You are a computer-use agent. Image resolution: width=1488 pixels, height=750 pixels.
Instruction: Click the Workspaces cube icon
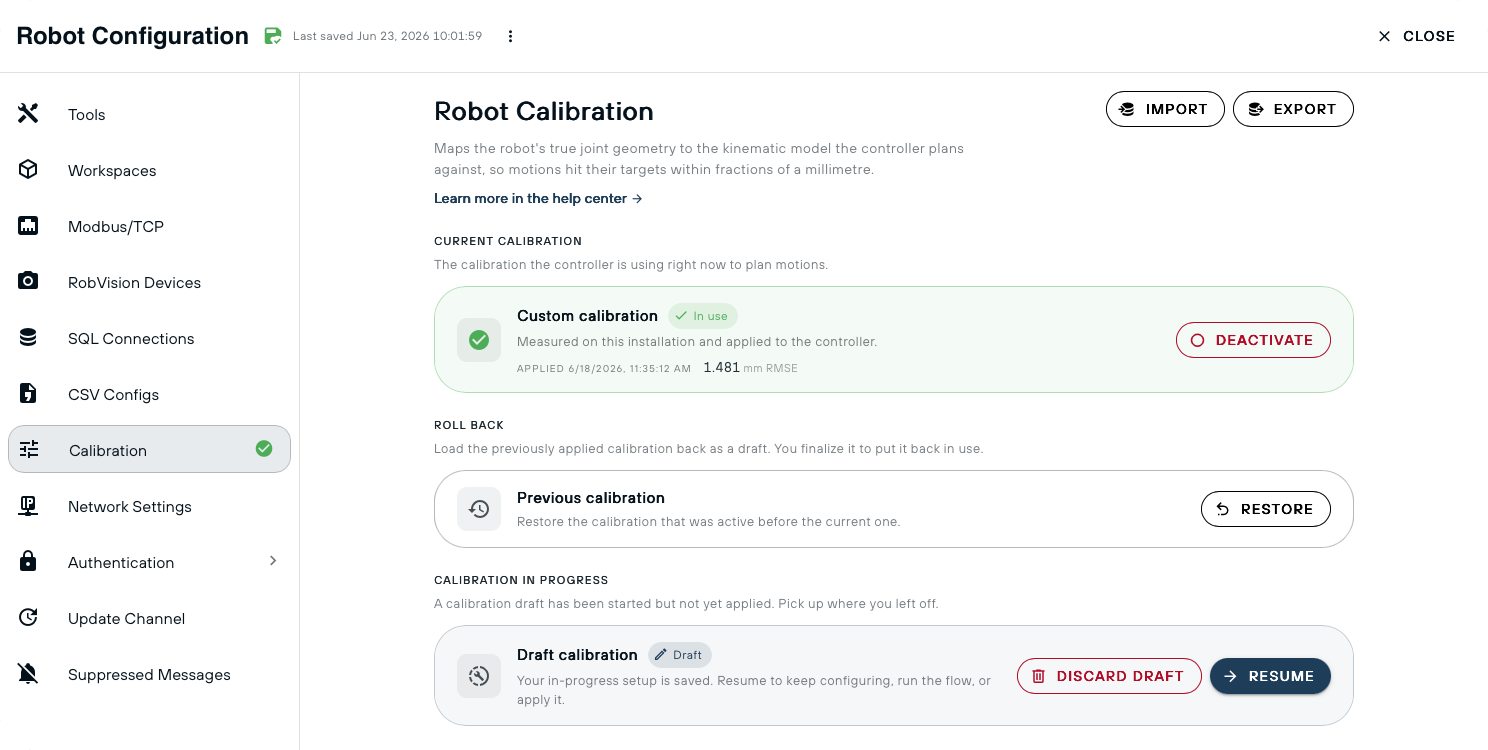tap(28, 170)
